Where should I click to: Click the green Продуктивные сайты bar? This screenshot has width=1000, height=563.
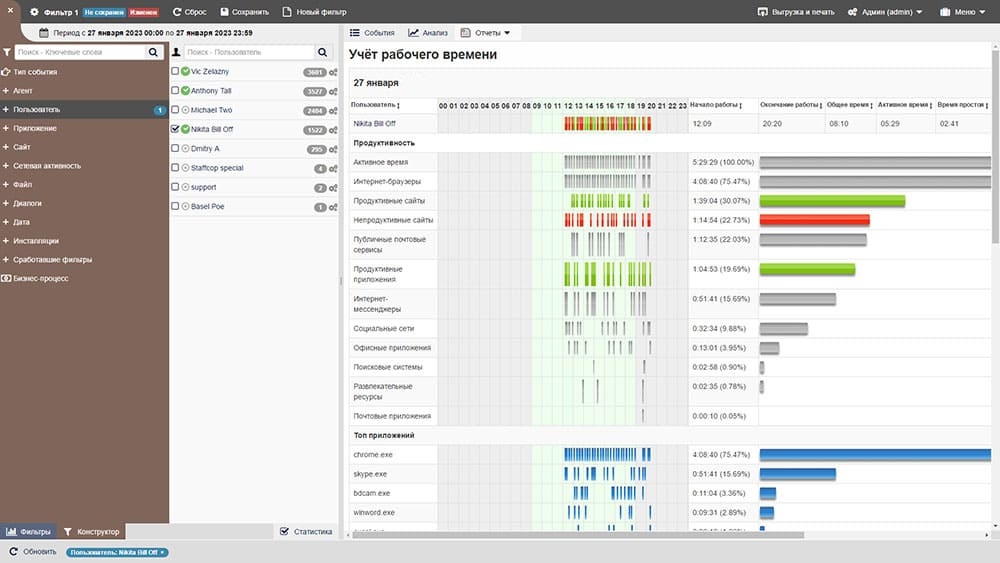pyautogui.click(x=832, y=201)
